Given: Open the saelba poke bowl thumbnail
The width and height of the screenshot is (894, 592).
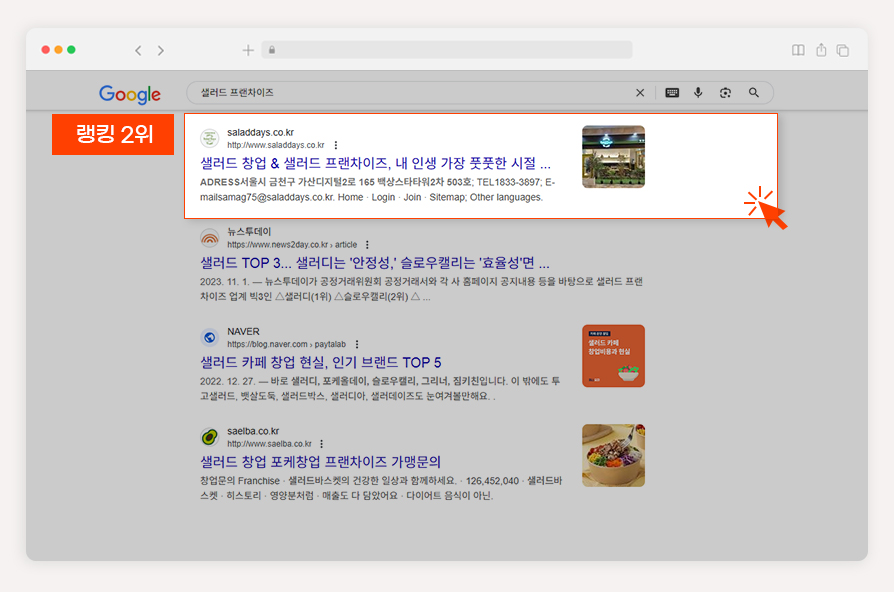Looking at the screenshot, I should coord(613,455).
